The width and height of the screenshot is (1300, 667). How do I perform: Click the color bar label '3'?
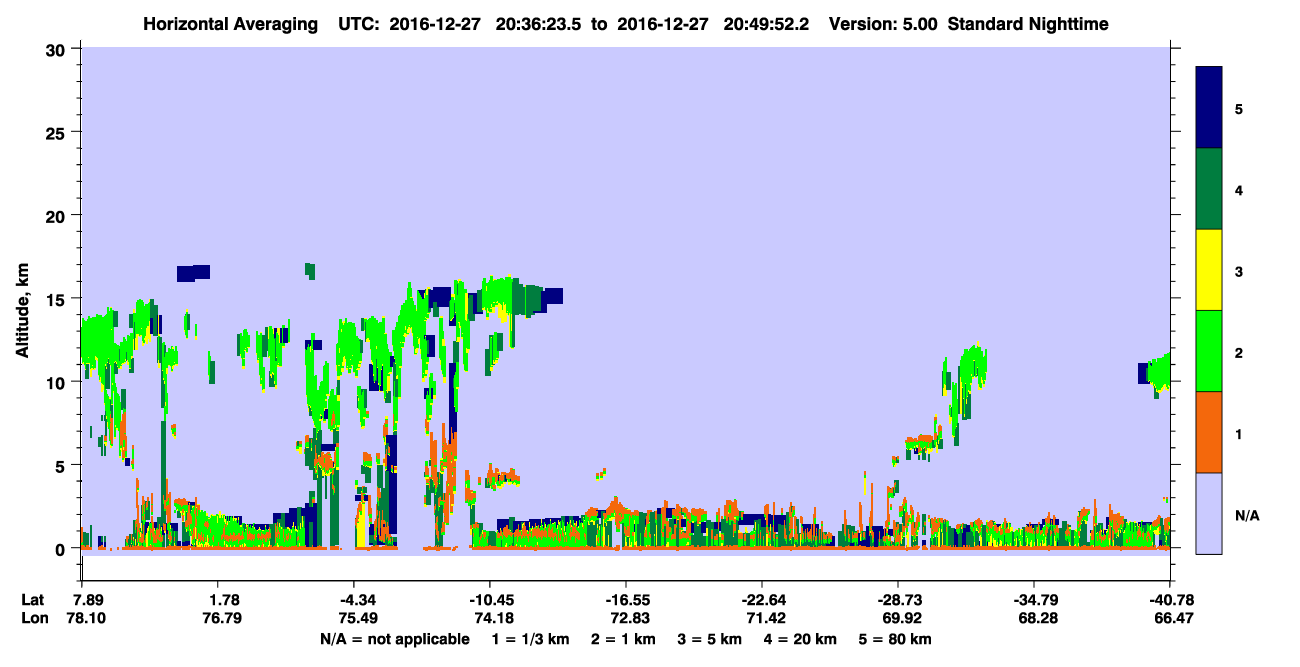coord(1239,271)
